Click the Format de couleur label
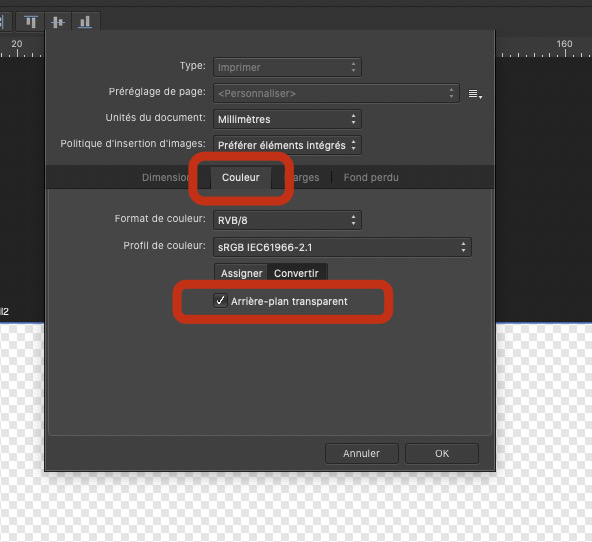The image size is (592, 542). (x=160, y=219)
